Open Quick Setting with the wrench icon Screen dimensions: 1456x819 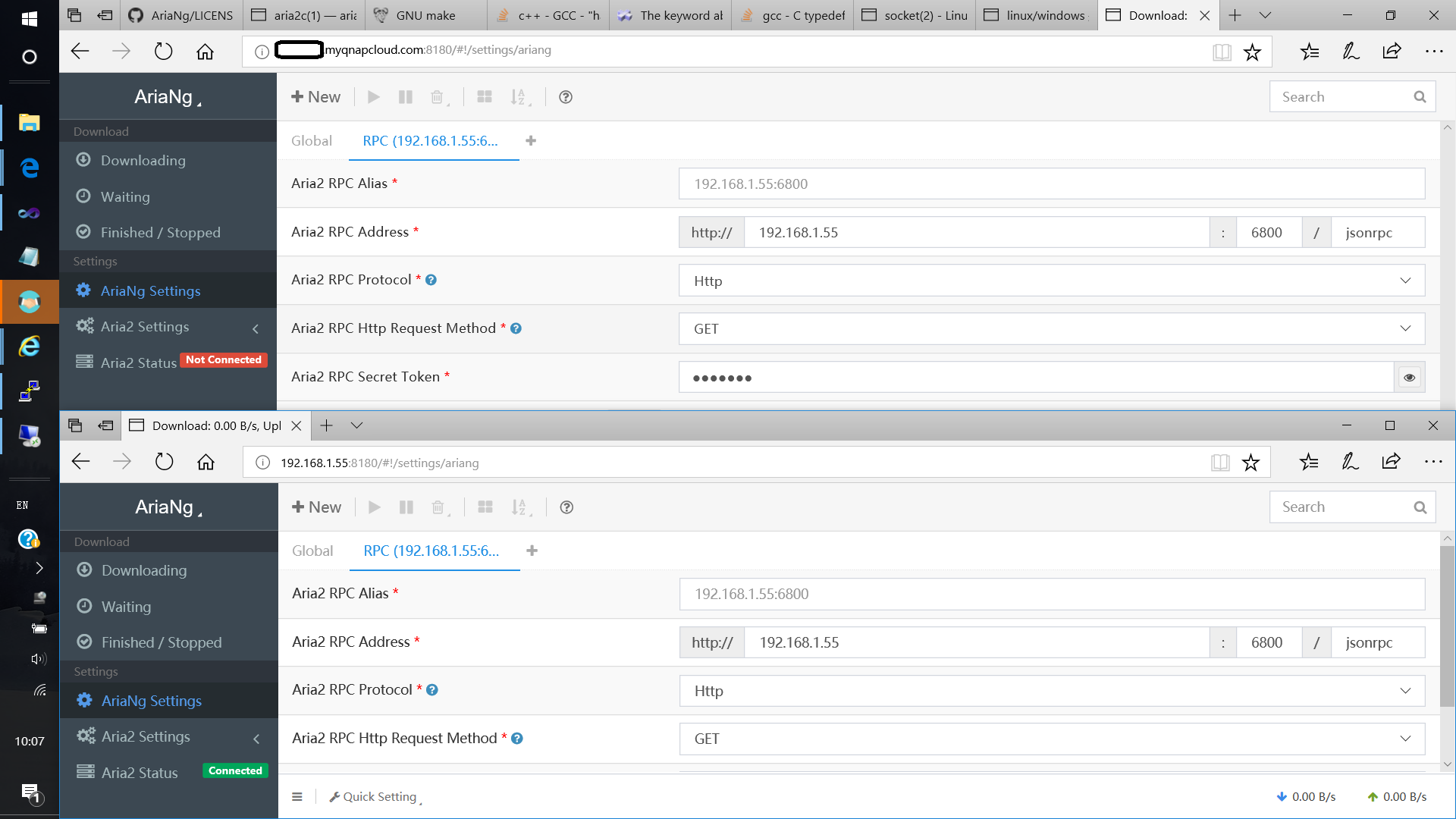coord(374,796)
